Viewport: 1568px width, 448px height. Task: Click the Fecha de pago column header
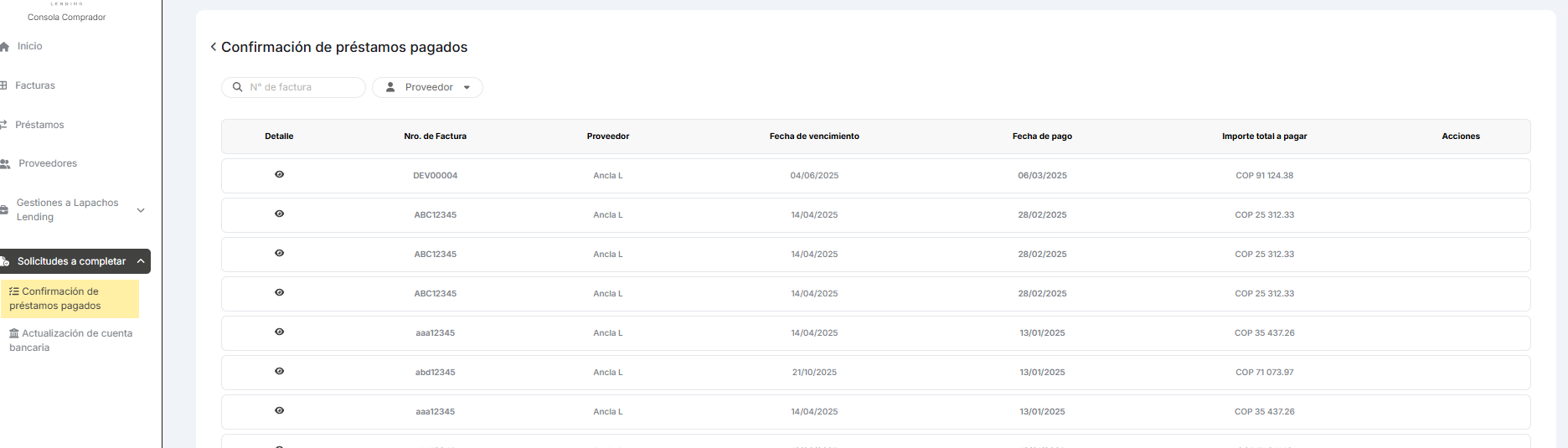pyautogui.click(x=1042, y=136)
